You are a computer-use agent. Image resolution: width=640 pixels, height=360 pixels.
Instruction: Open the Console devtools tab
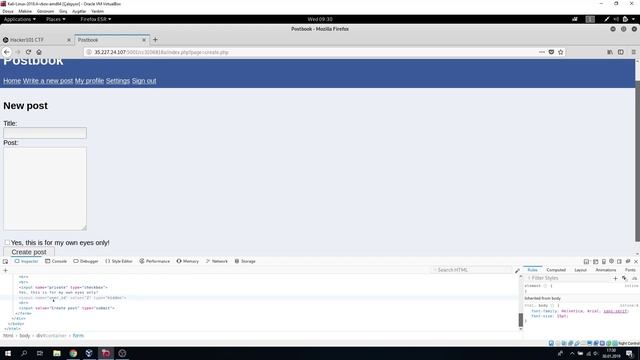pos(56,261)
